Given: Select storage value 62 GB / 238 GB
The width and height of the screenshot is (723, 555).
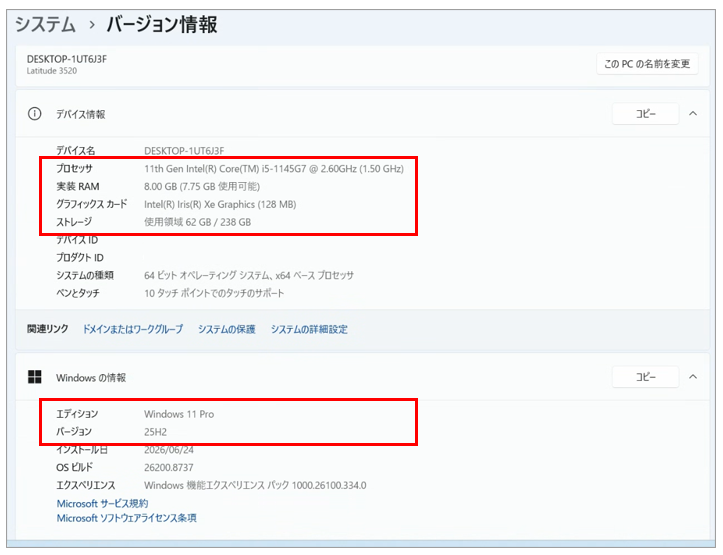Looking at the screenshot, I should coord(197,222).
